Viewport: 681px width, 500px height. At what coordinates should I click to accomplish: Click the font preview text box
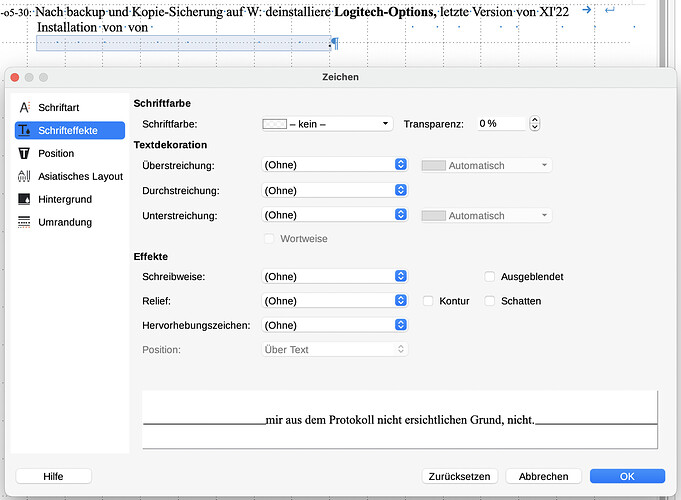(400, 420)
